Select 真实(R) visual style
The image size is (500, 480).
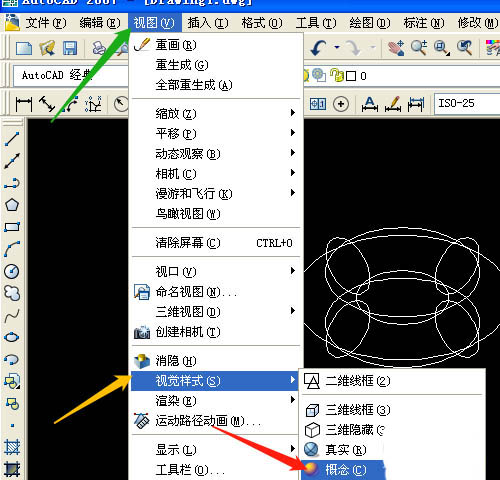tap(392, 450)
